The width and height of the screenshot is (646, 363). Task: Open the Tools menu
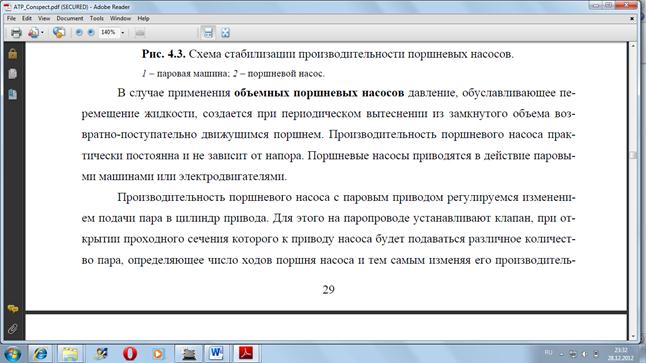(x=96, y=19)
